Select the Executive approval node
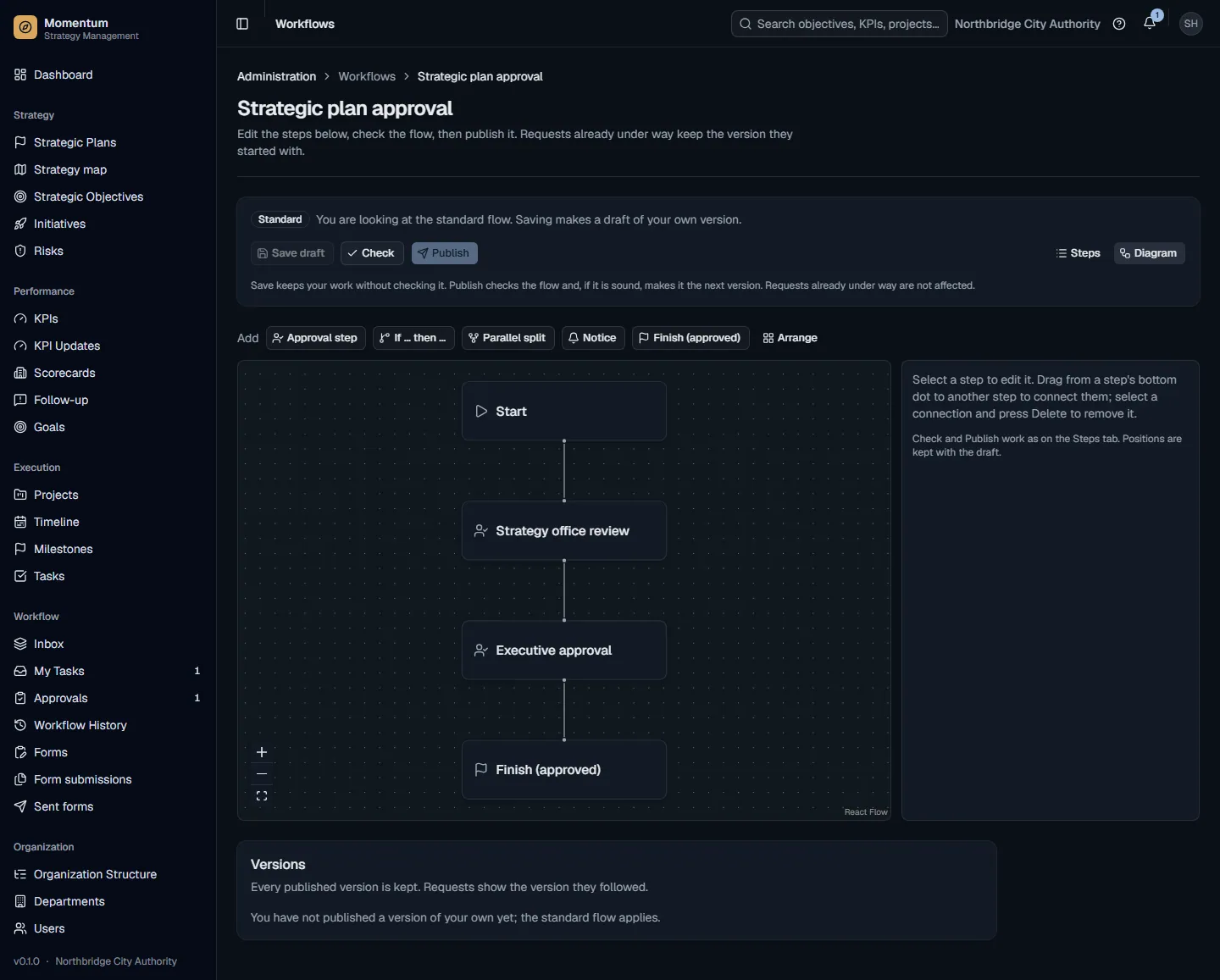 (564, 650)
